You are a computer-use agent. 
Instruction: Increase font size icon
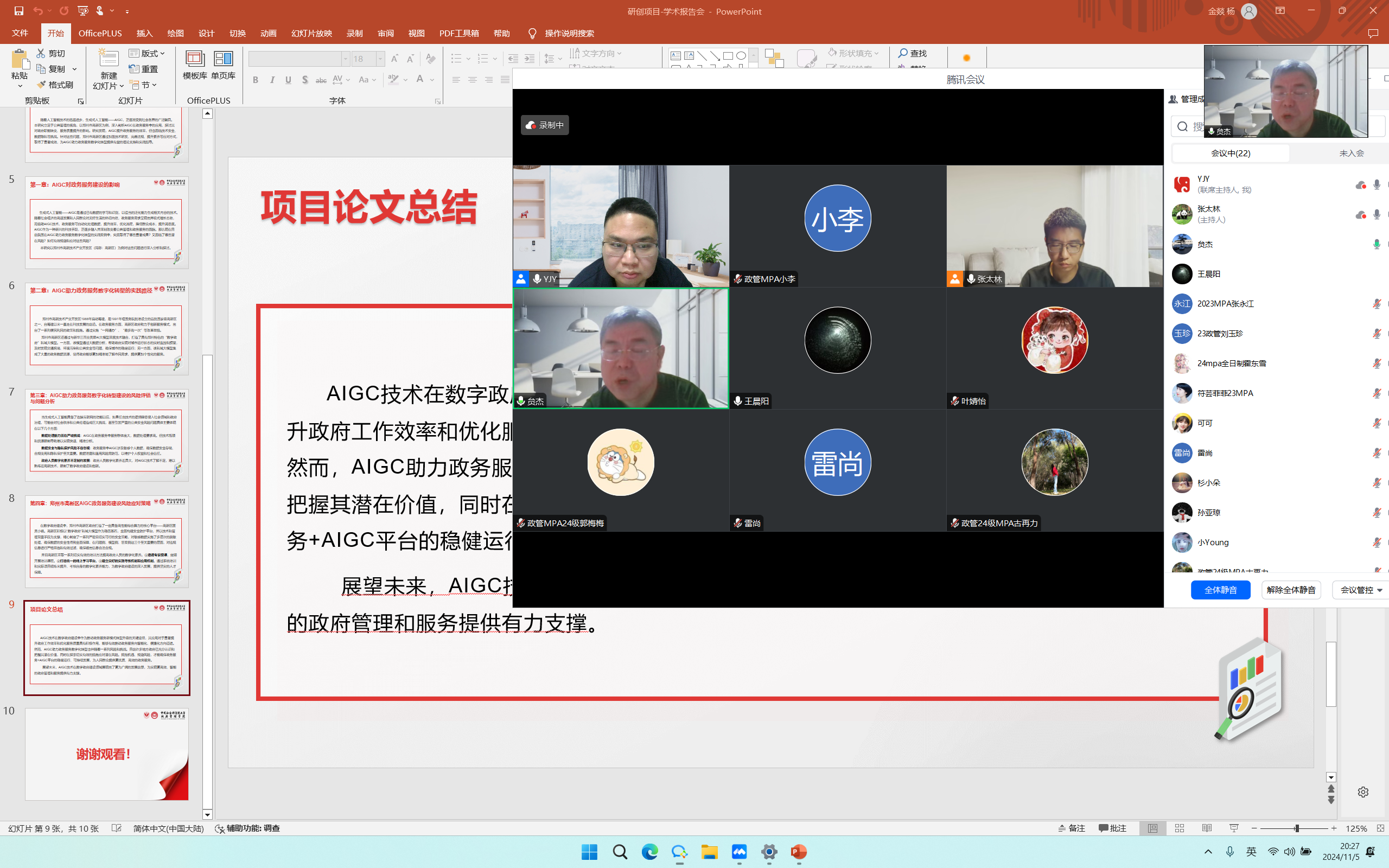click(x=394, y=59)
